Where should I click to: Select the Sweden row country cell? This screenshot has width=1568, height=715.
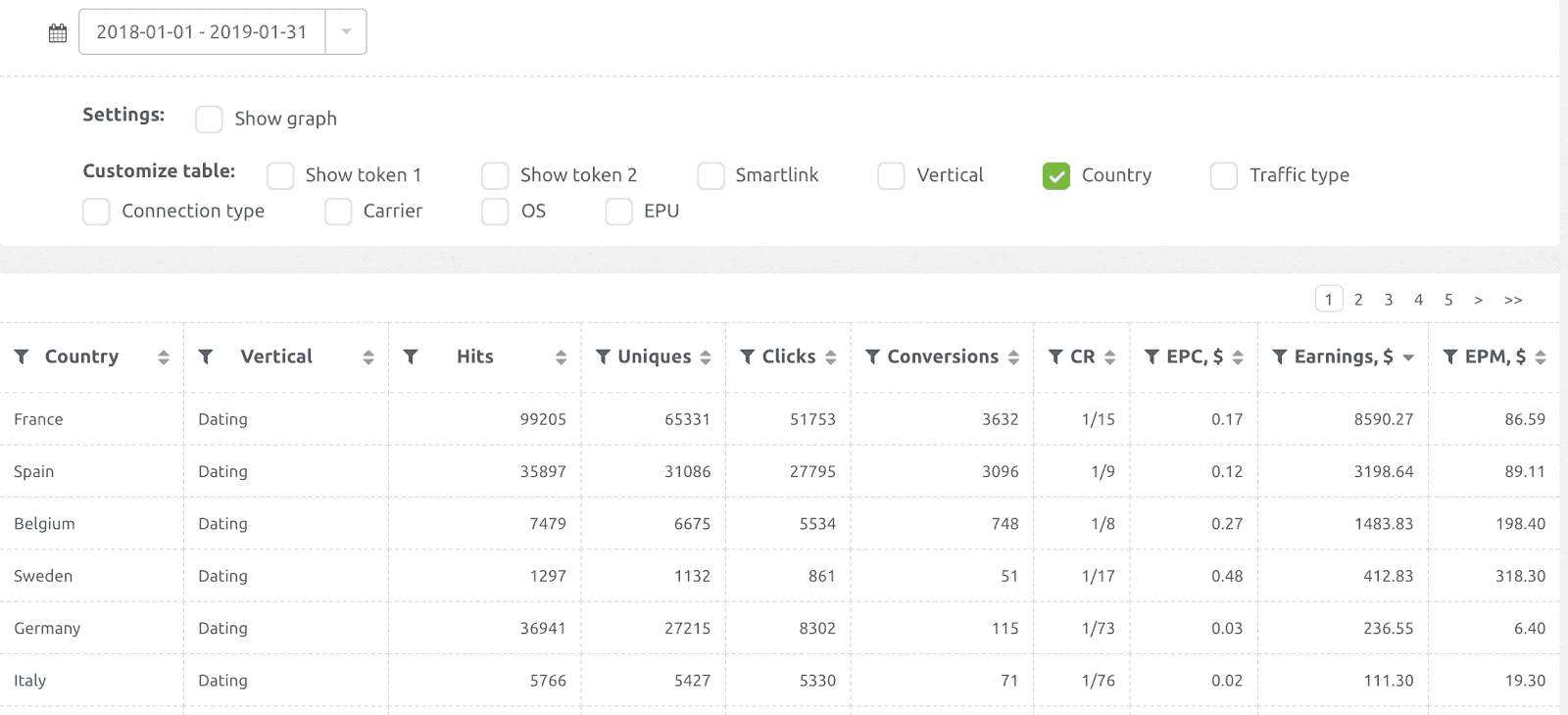click(92, 576)
